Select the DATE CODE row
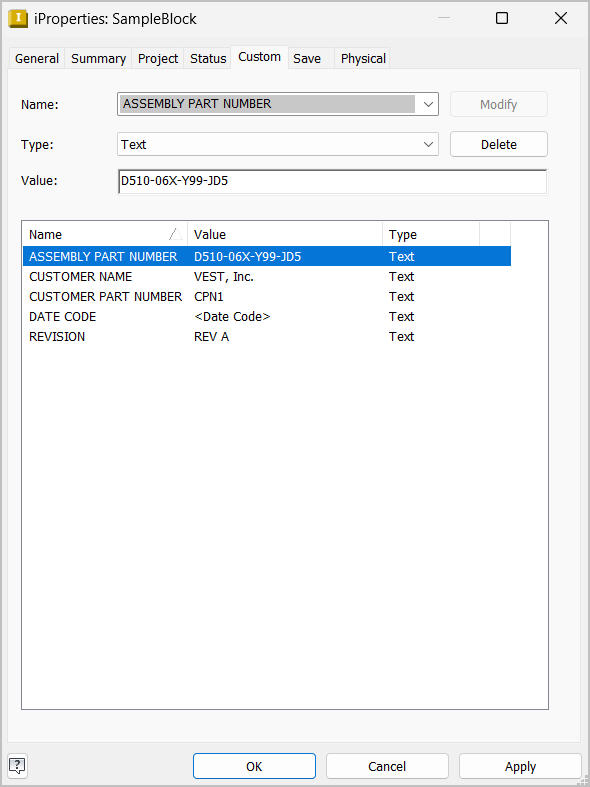The width and height of the screenshot is (590, 787). pos(267,317)
